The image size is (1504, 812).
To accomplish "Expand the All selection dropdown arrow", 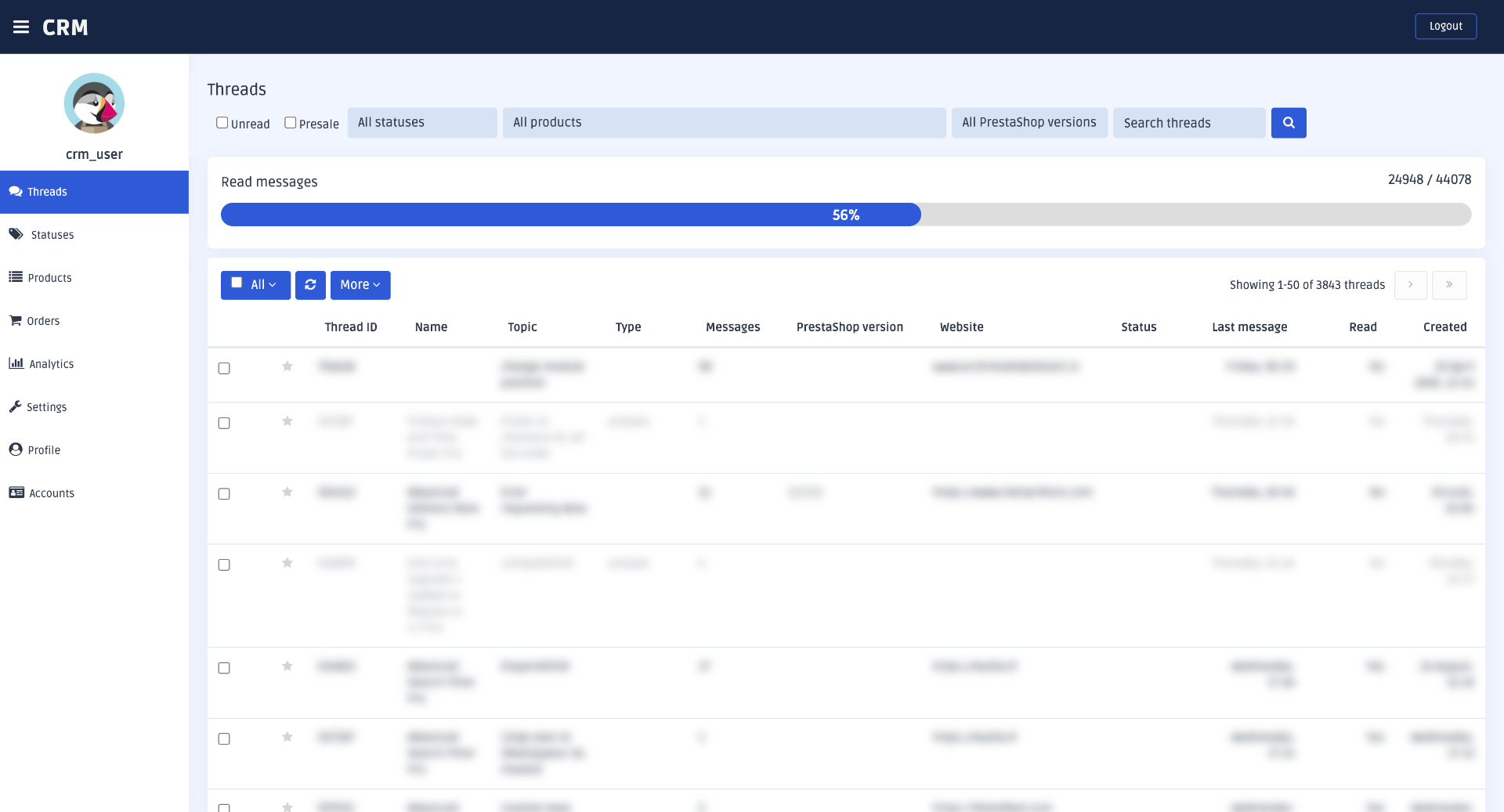I will (273, 285).
